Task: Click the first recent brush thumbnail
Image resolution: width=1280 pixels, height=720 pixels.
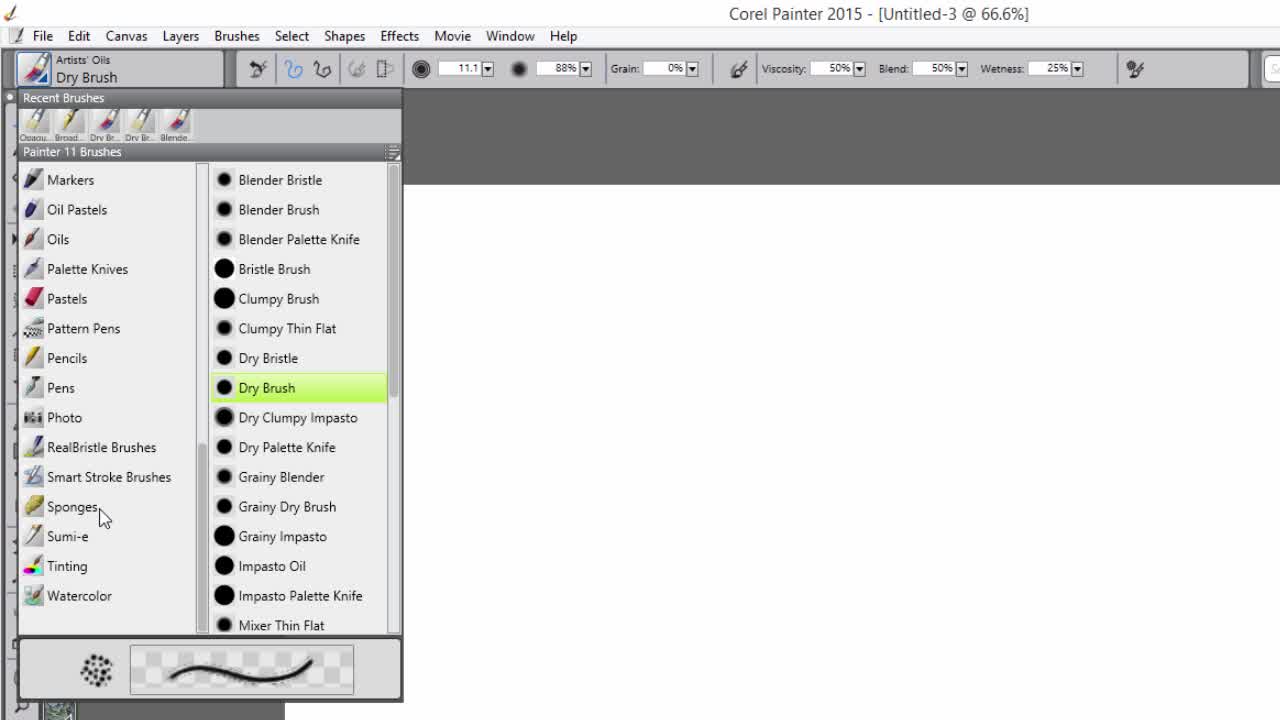Action: coord(35,125)
